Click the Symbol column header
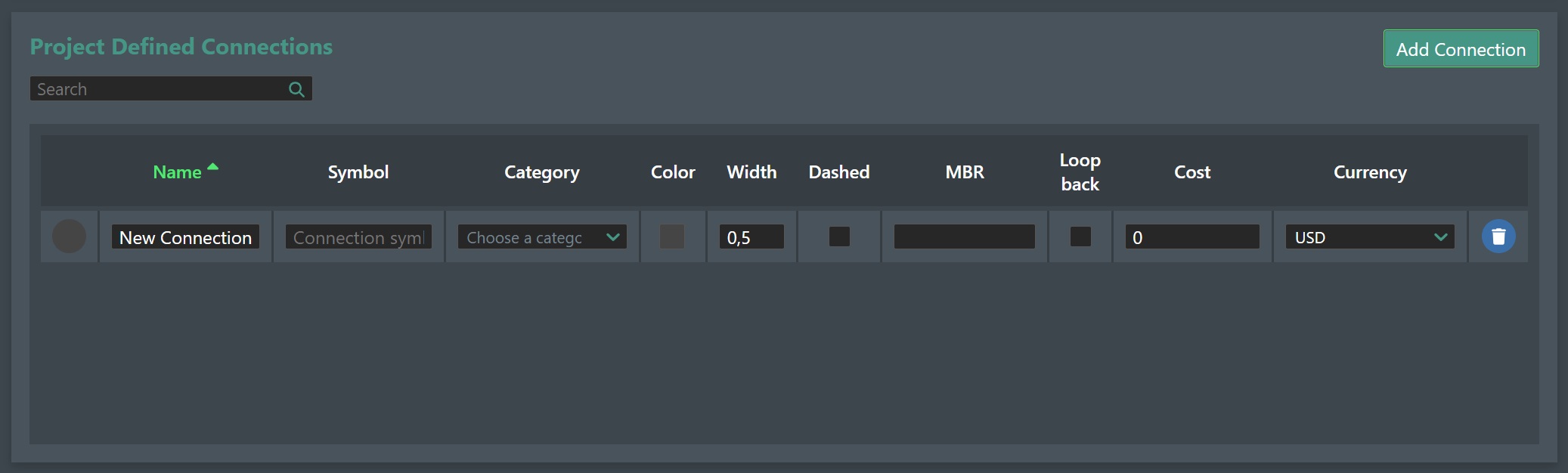The image size is (1568, 473). (358, 172)
